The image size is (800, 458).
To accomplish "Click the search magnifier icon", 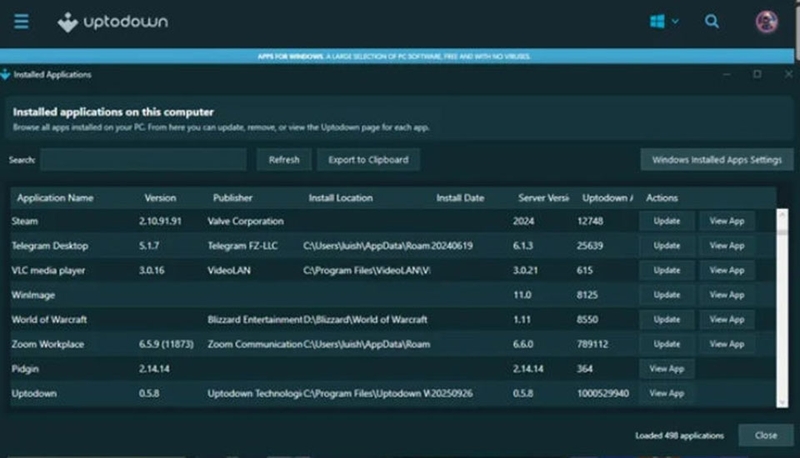I will pyautogui.click(x=712, y=21).
